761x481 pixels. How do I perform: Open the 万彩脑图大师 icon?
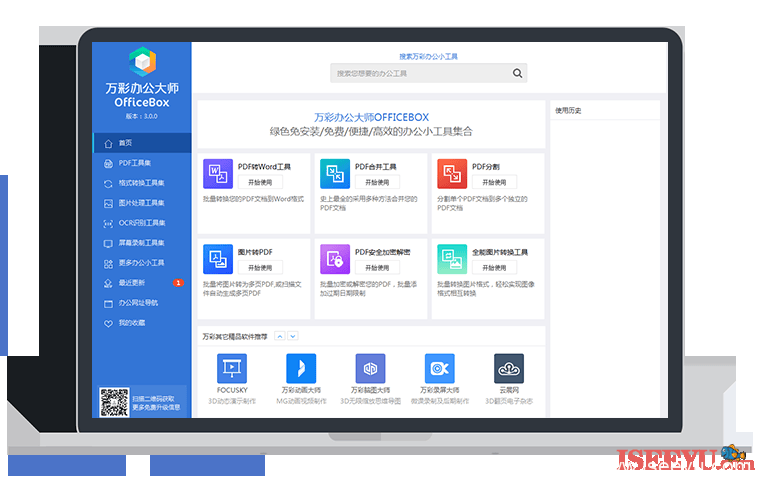[x=370, y=368]
